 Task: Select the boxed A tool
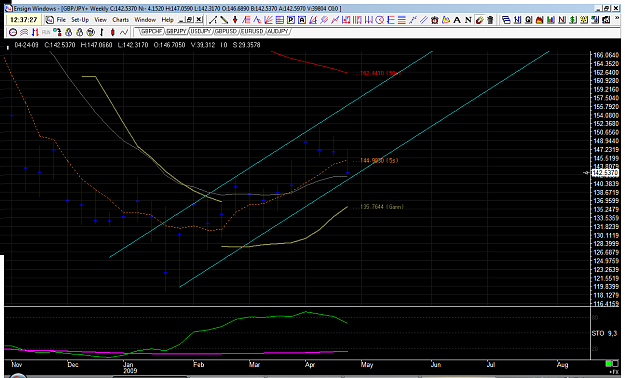(302, 20)
